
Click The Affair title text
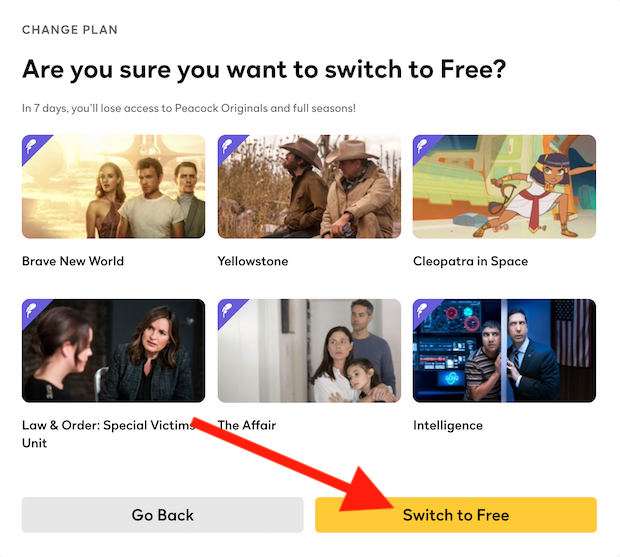(247, 425)
